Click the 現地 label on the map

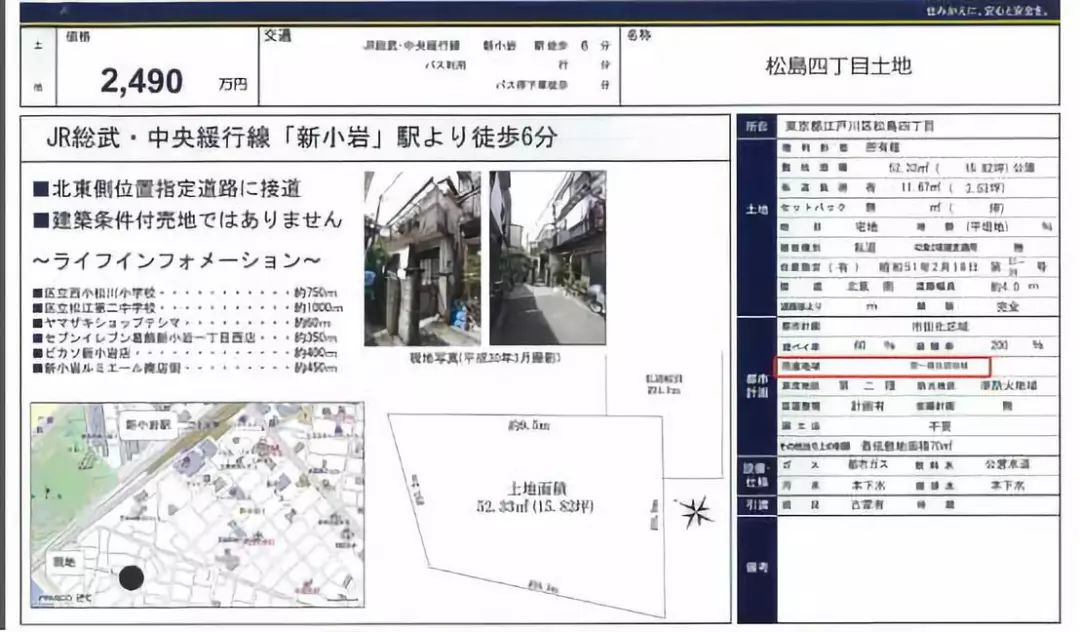click(65, 562)
